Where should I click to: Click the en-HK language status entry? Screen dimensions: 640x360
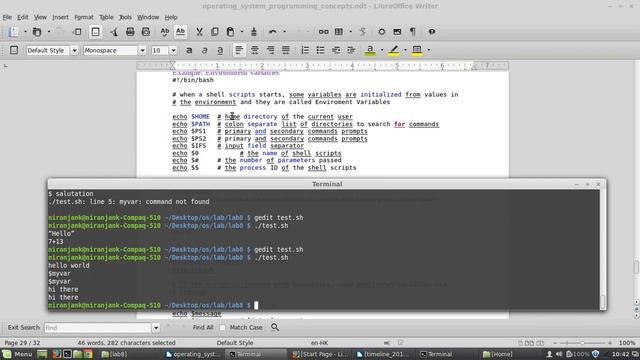(x=319, y=343)
